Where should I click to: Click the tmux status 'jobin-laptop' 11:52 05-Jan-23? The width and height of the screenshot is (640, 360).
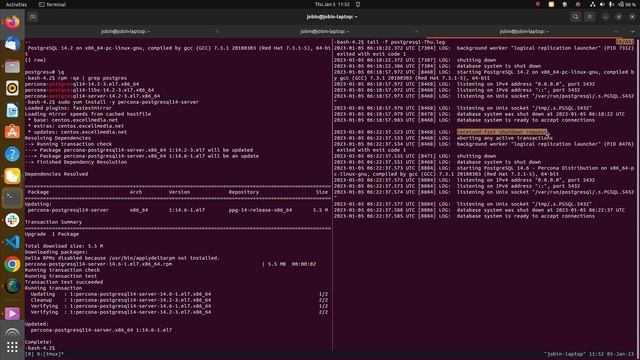[x=589, y=354]
